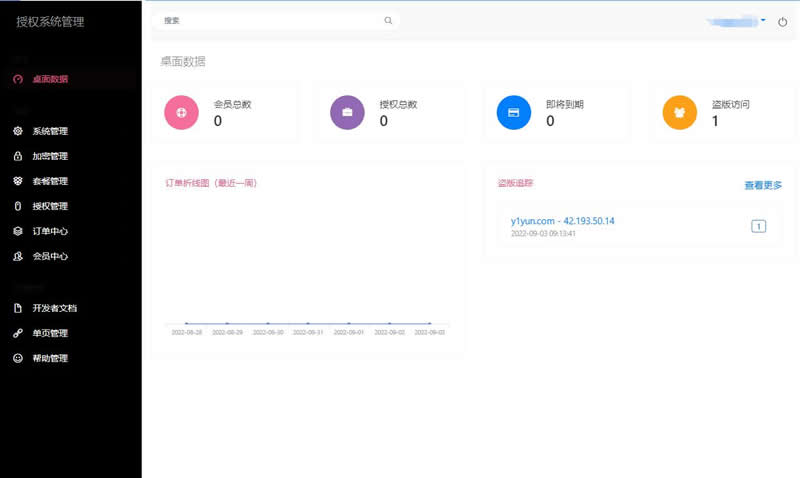Click the count badge beside y1yun.com

click(x=758, y=226)
